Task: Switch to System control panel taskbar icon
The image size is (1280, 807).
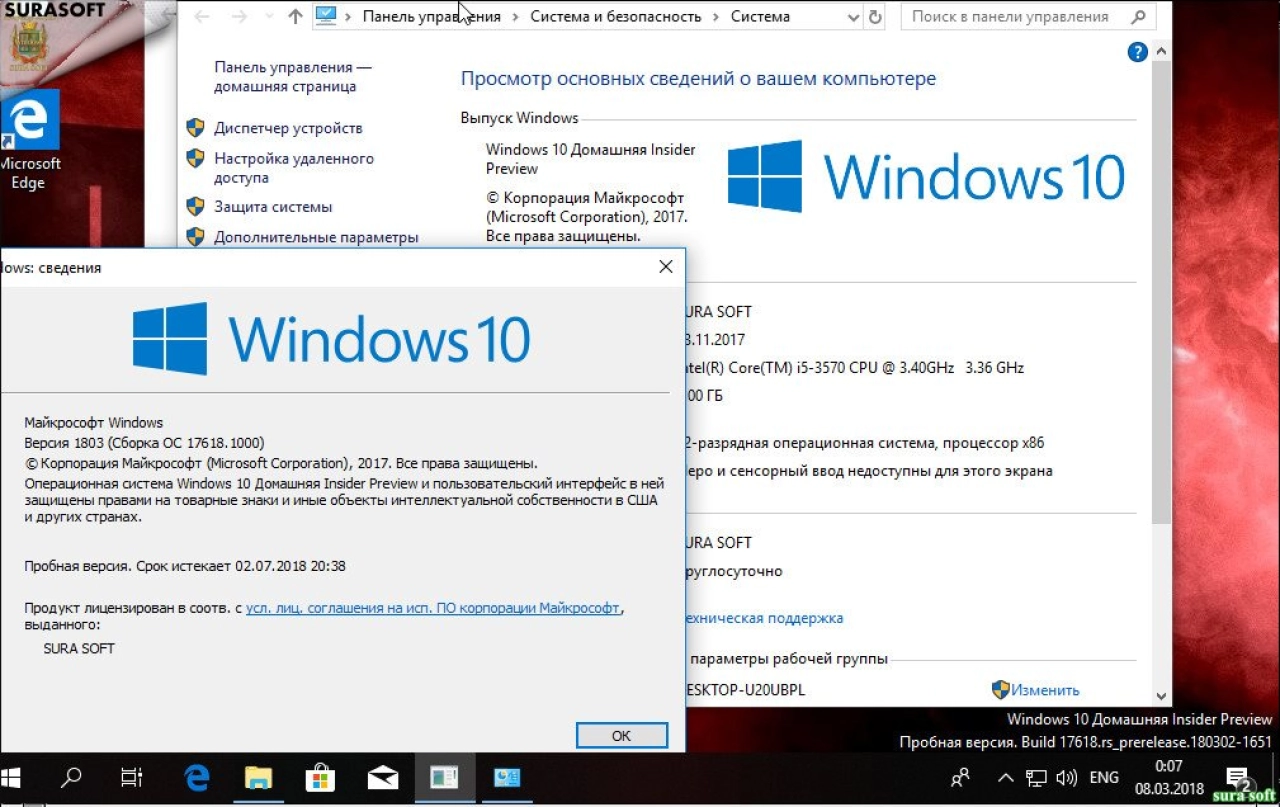Action: (x=507, y=778)
